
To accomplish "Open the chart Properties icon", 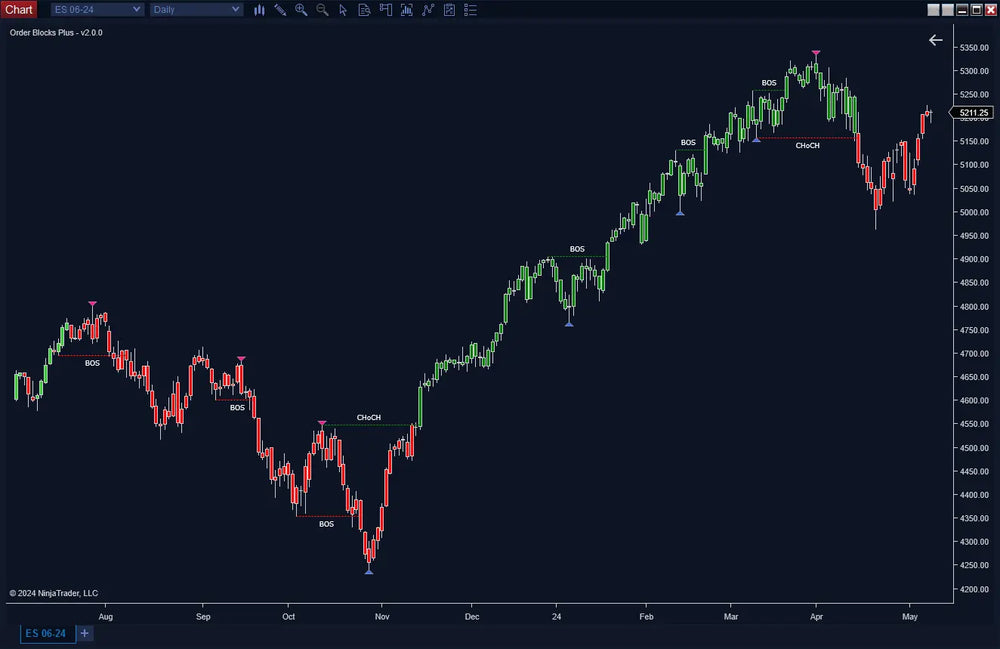I will pyautogui.click(x=451, y=10).
